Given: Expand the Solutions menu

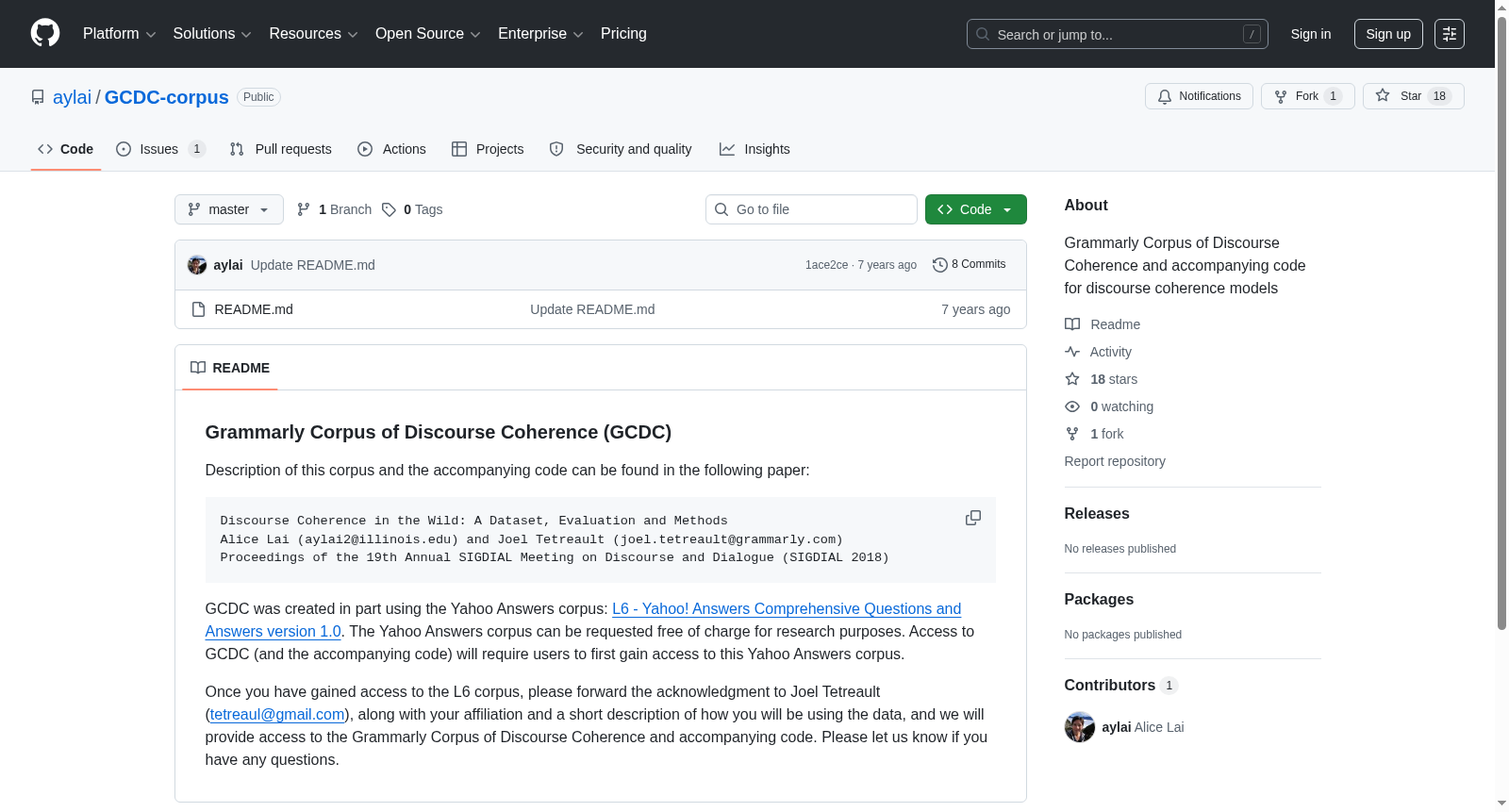Looking at the screenshot, I should tap(212, 34).
